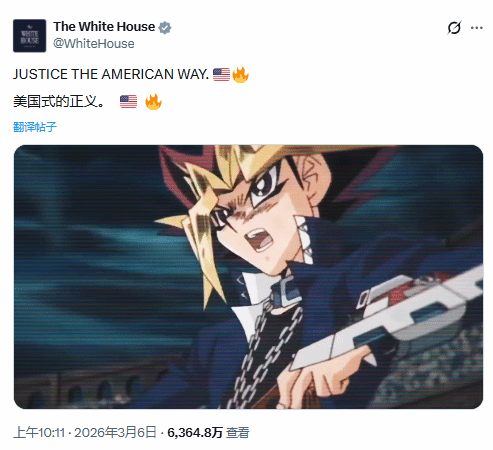Select the JUSTICE THE AMERICAN WAY text
This screenshot has width=493, height=450.
tap(111, 74)
